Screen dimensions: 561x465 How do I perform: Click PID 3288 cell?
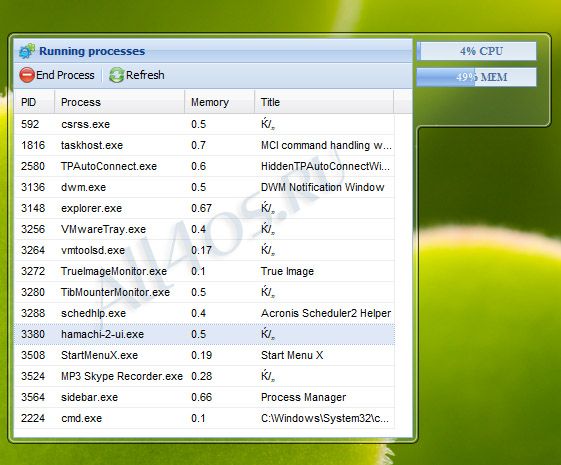click(x=33, y=313)
